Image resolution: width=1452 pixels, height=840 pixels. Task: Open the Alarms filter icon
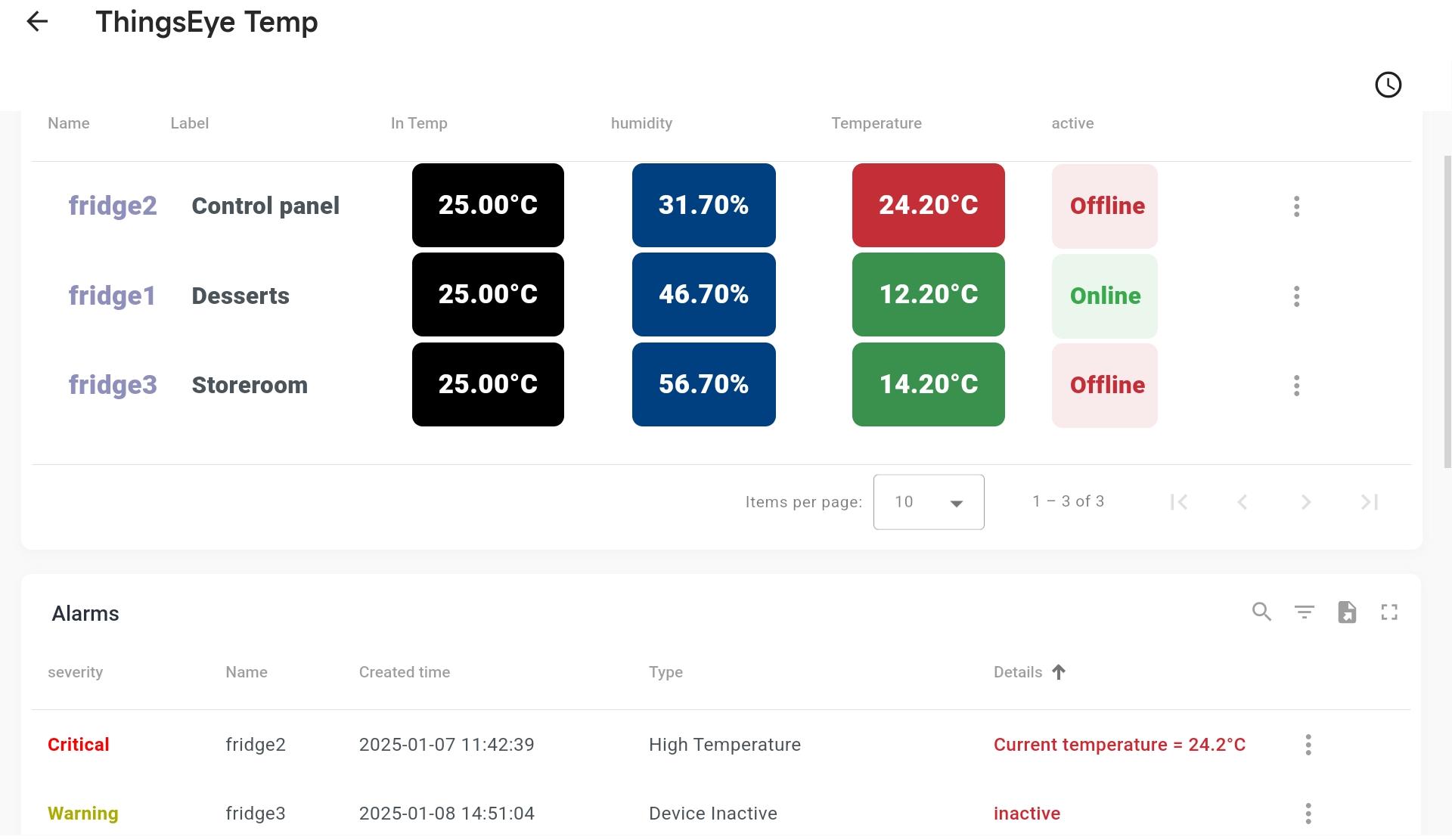pos(1304,612)
